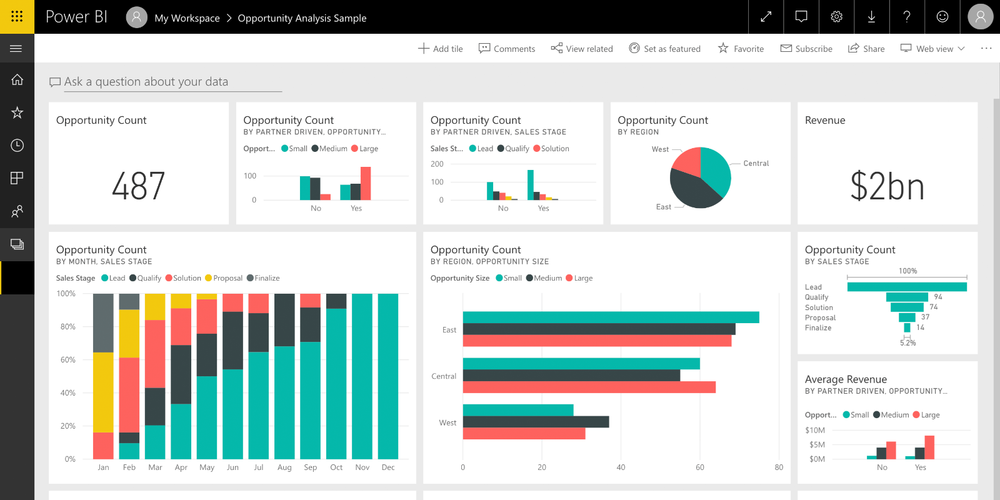
Task: Open Shared with me sidebar icon
Action: coord(17,211)
